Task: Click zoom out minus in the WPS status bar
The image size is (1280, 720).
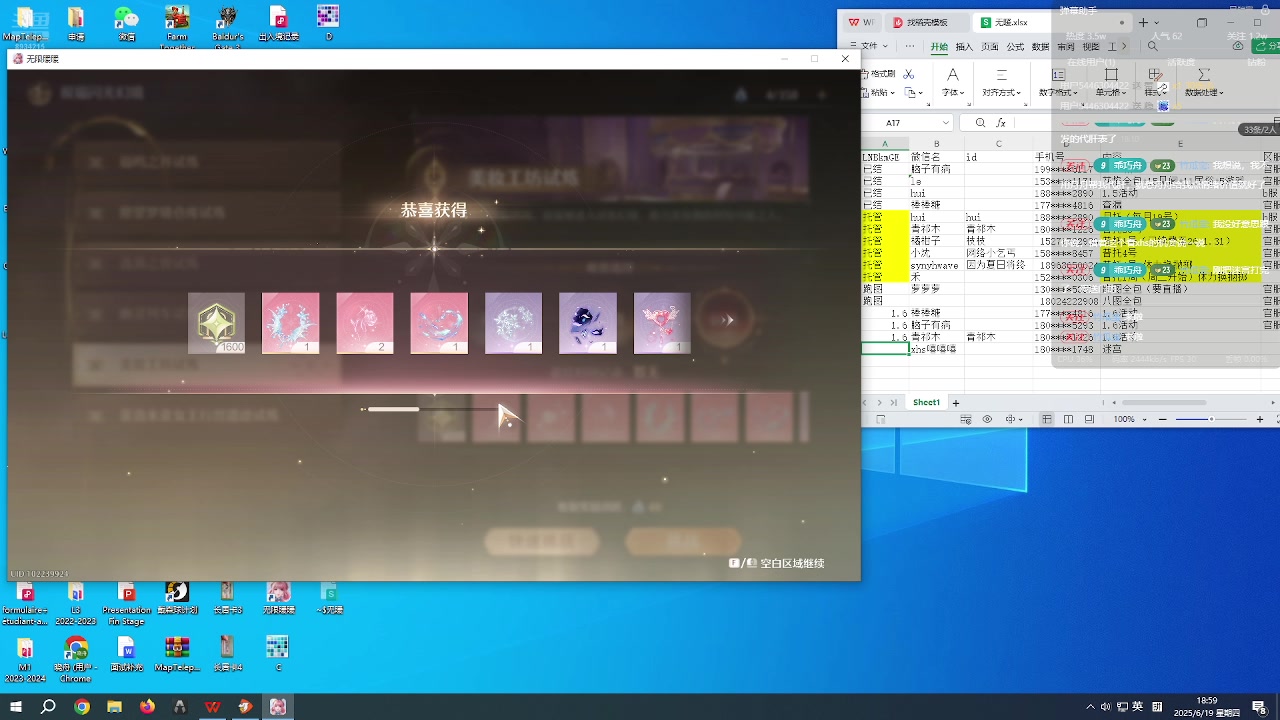Action: pyautogui.click(x=1162, y=419)
